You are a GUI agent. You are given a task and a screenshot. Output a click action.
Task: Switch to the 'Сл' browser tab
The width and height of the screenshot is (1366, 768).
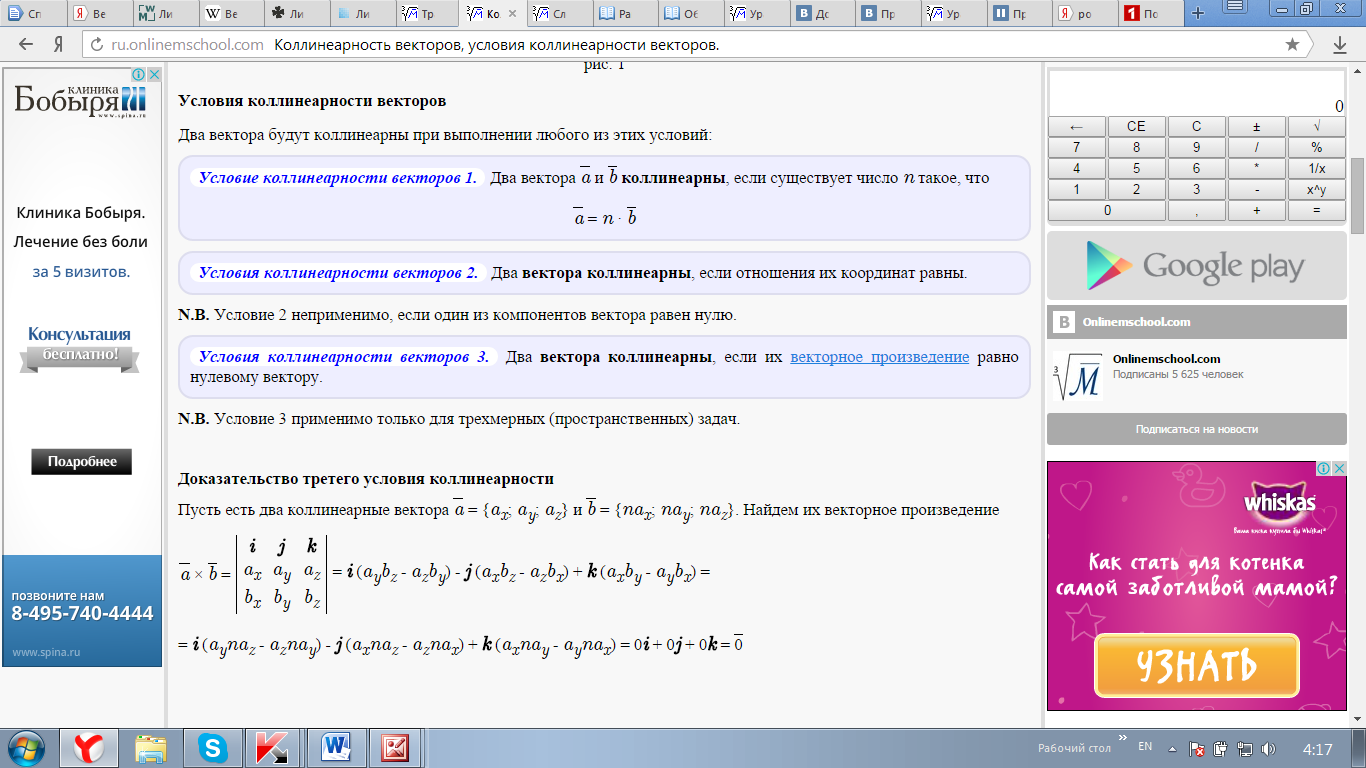558,14
